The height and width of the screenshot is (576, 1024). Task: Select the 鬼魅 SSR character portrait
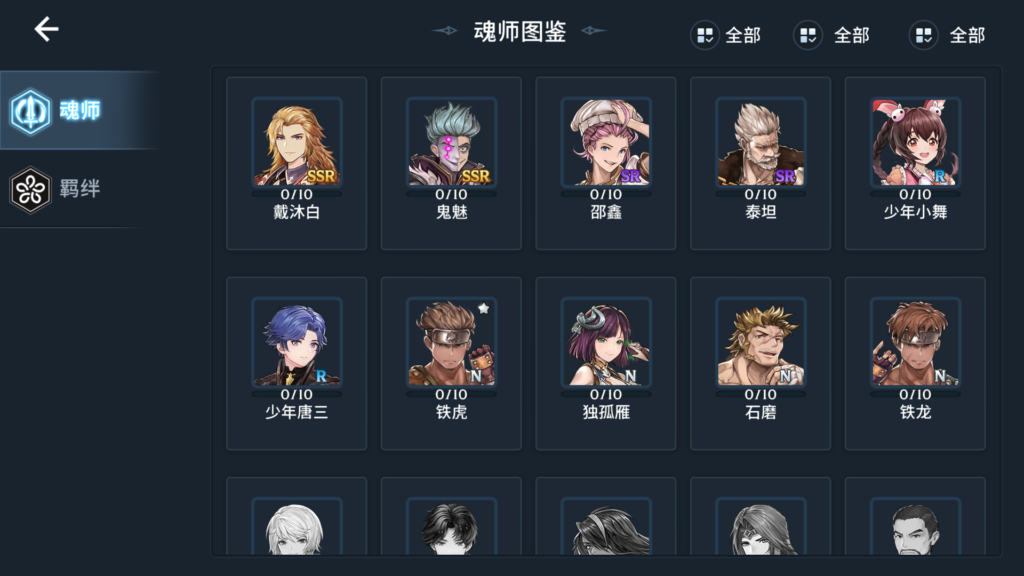tap(451, 142)
